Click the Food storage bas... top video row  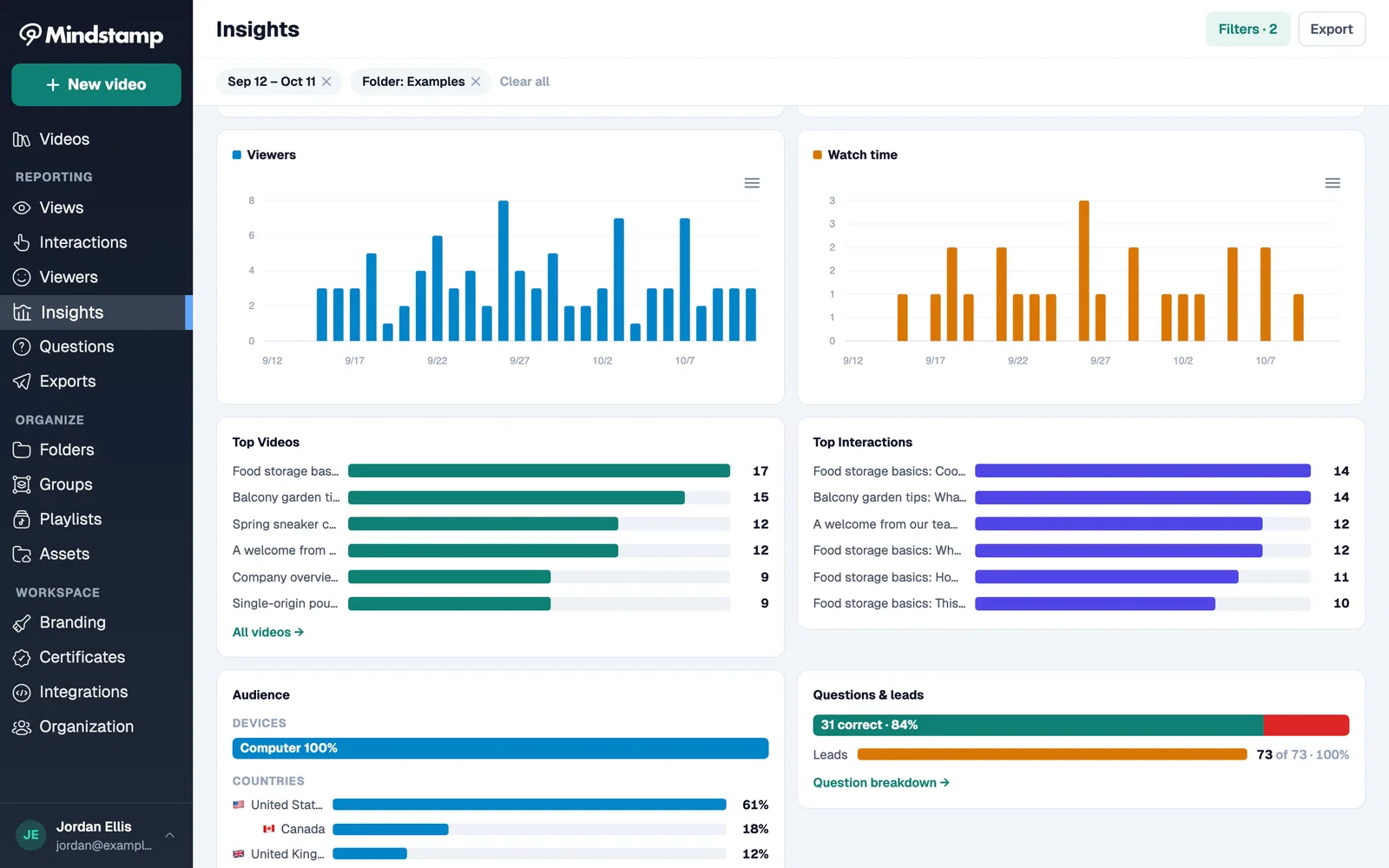coord(500,471)
